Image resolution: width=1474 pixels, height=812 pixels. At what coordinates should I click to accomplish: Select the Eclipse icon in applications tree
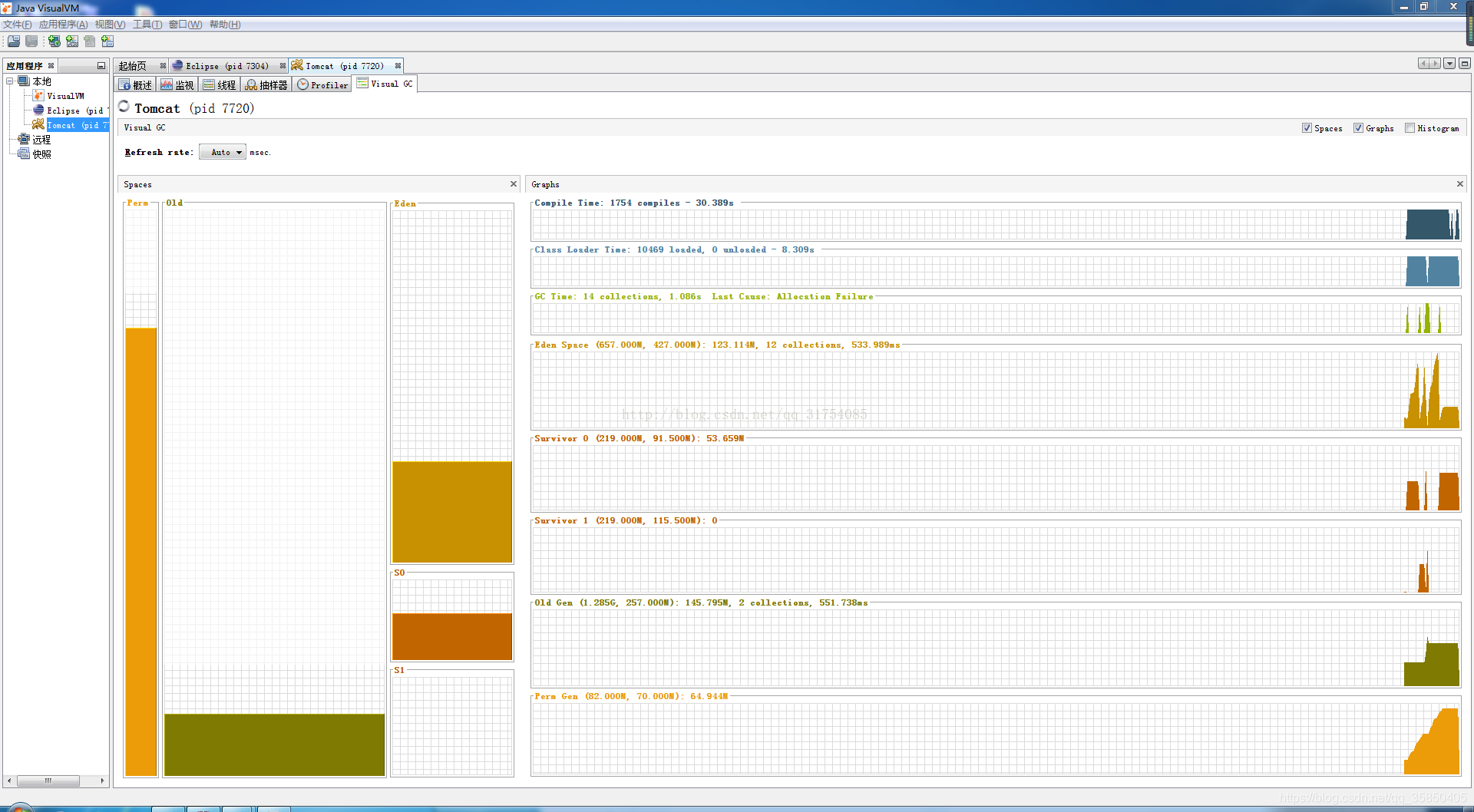38,111
